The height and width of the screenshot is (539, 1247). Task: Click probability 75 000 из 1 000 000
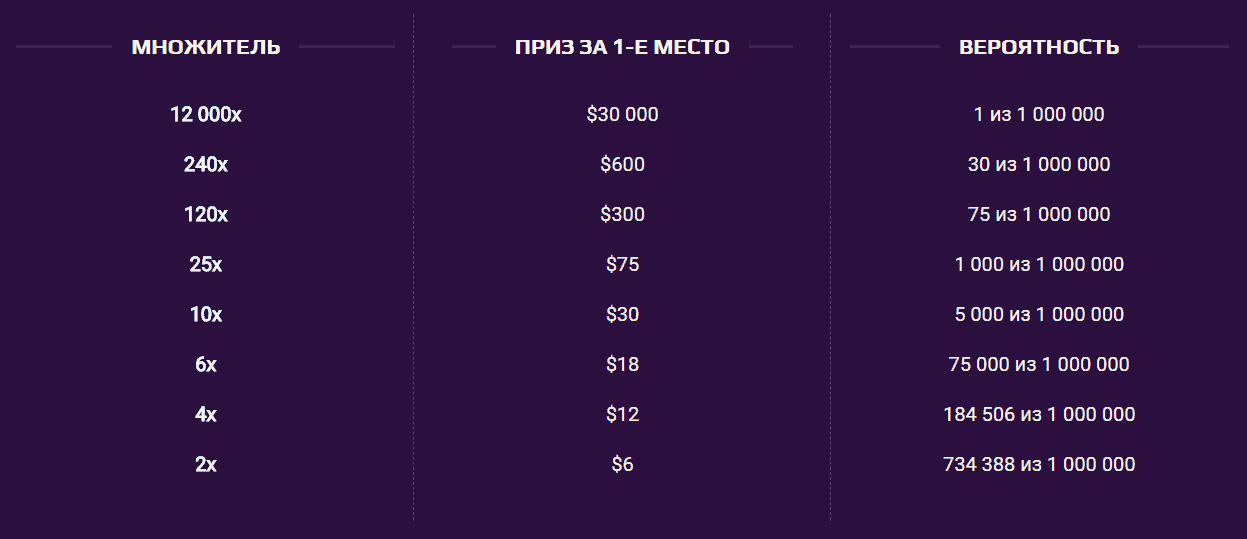click(x=1039, y=365)
